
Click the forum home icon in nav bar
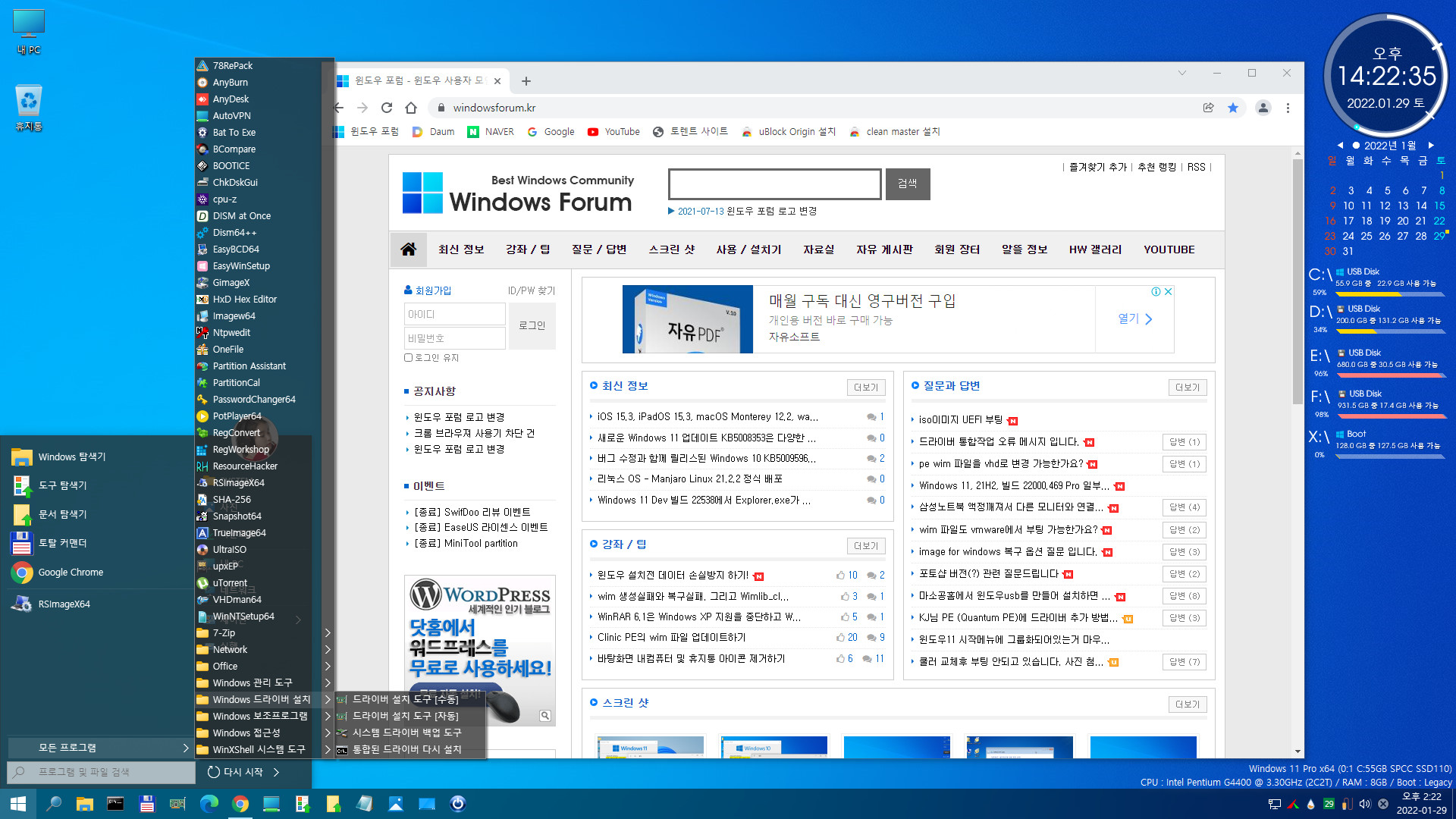[x=408, y=249]
